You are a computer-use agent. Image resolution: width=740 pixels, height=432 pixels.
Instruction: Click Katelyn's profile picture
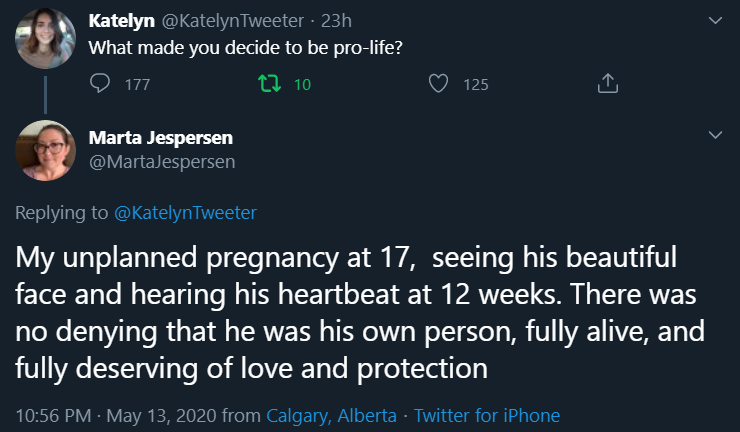coord(46,39)
